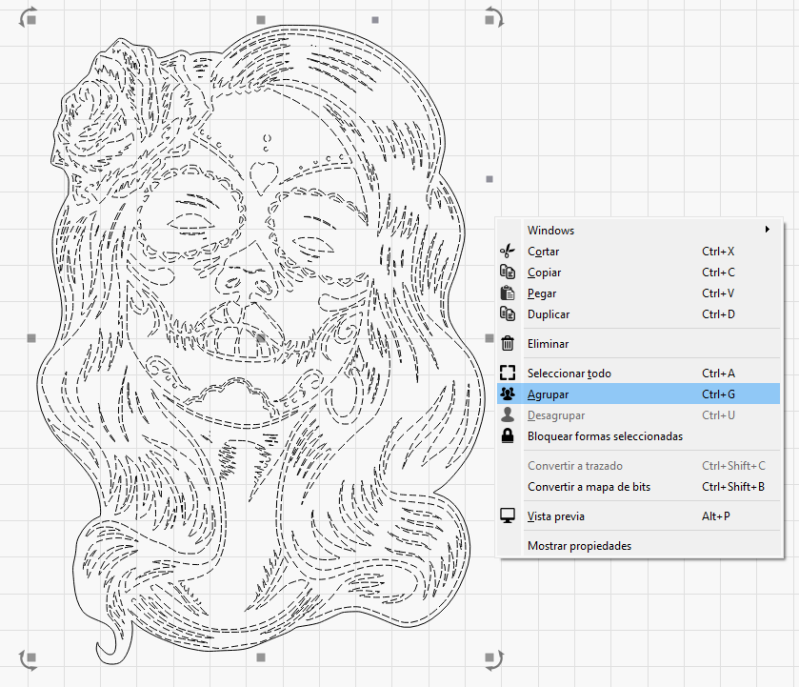The height and width of the screenshot is (687, 799).
Task: Expand the Windows submenu arrow
Action: [767, 230]
